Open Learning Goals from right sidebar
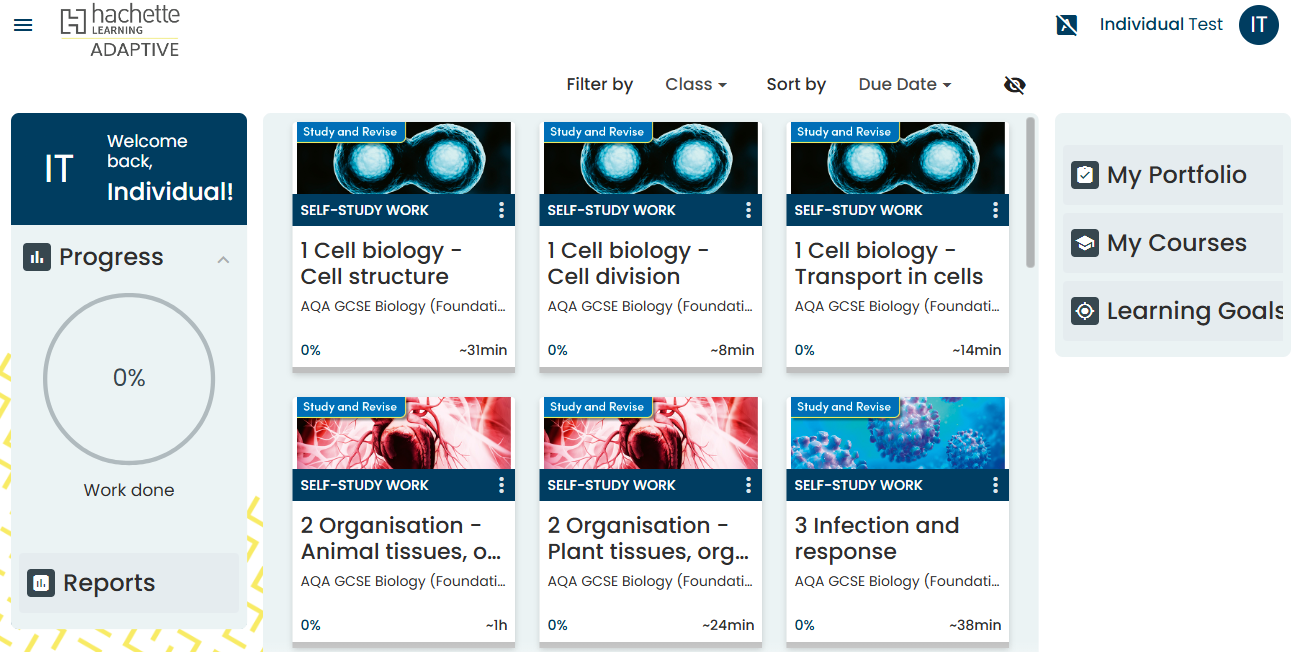Screen dimensions: 1293x652 (1194, 311)
